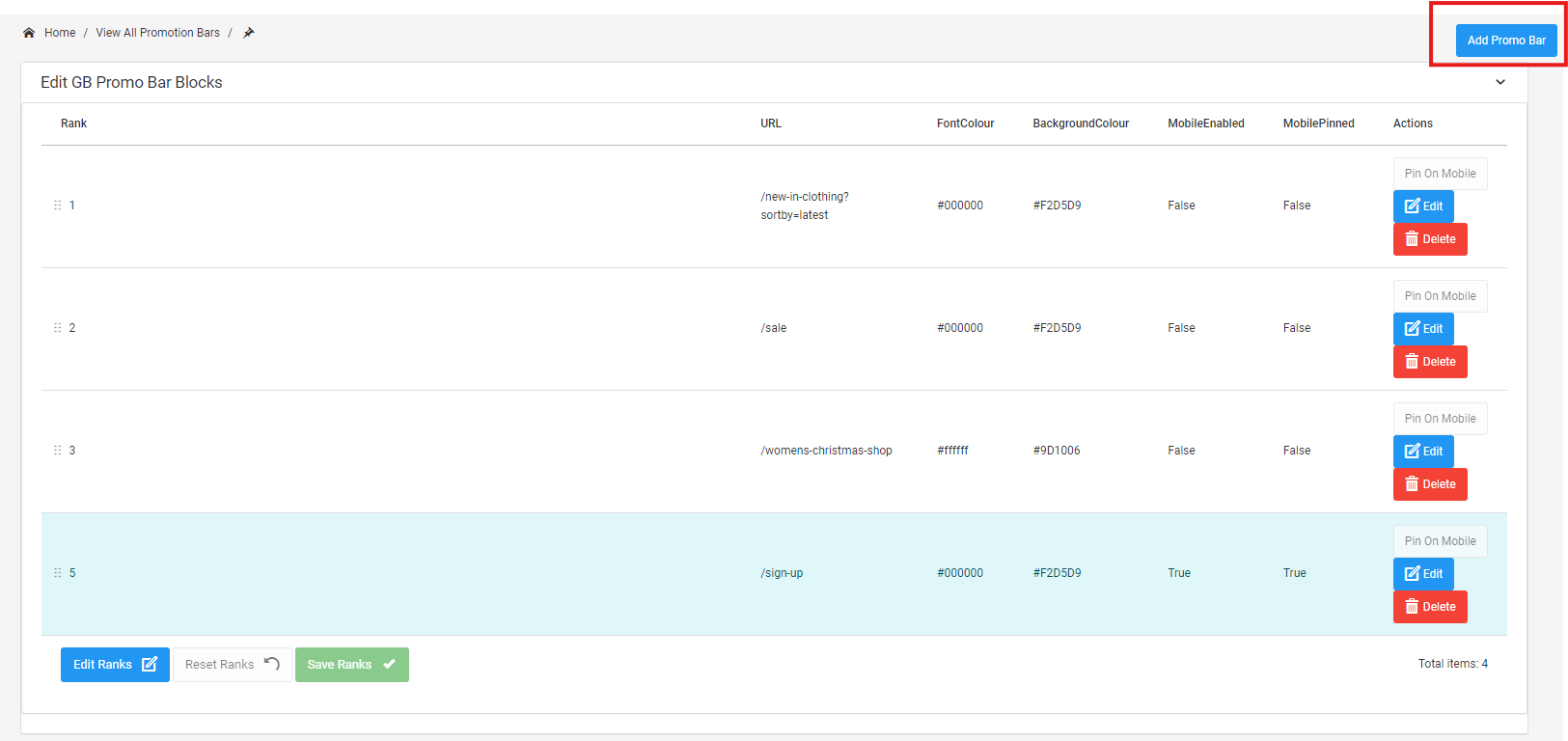This screenshot has height=741, width=1568.
Task: Delete the /new-in-clothing promo bar
Action: click(x=1430, y=239)
